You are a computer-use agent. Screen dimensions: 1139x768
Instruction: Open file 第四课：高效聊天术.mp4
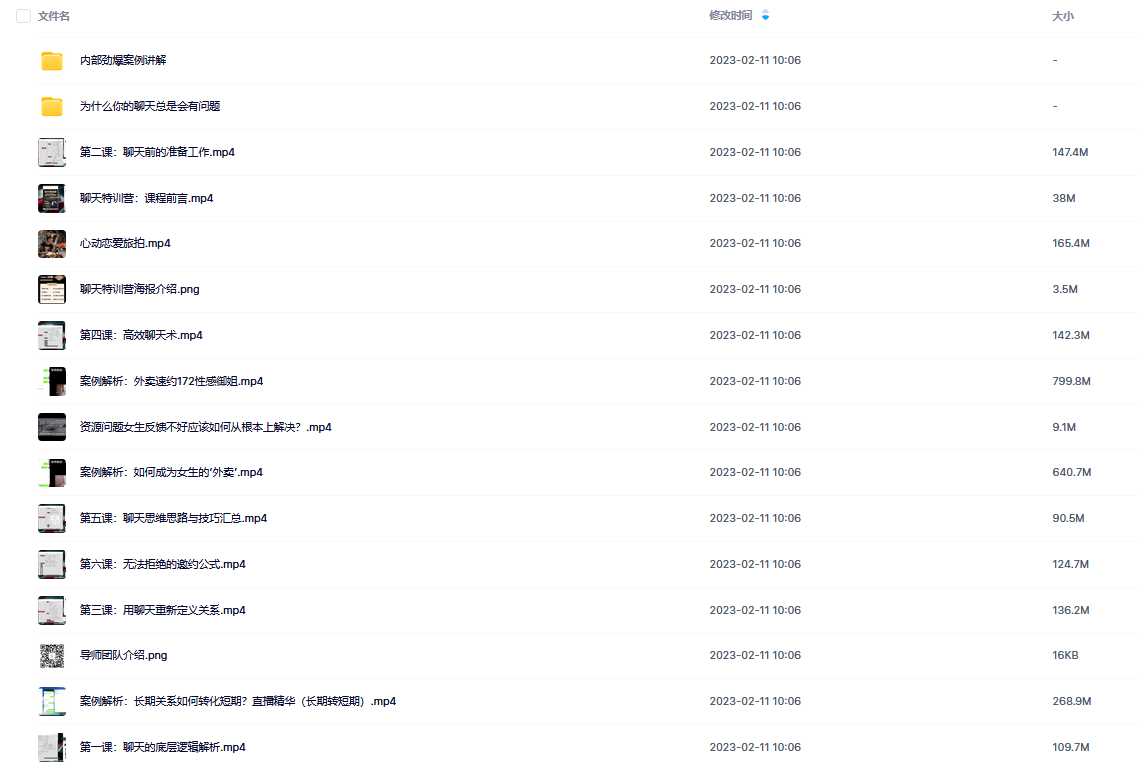click(x=141, y=335)
